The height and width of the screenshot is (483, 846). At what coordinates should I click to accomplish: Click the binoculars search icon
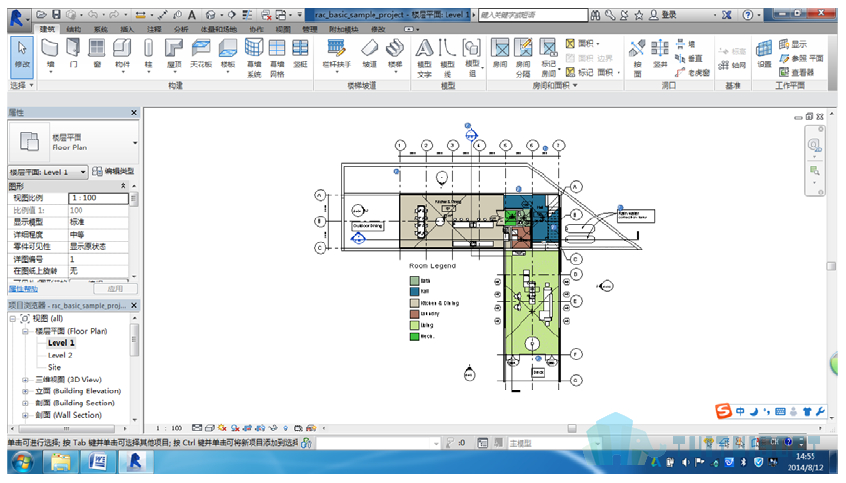click(595, 15)
